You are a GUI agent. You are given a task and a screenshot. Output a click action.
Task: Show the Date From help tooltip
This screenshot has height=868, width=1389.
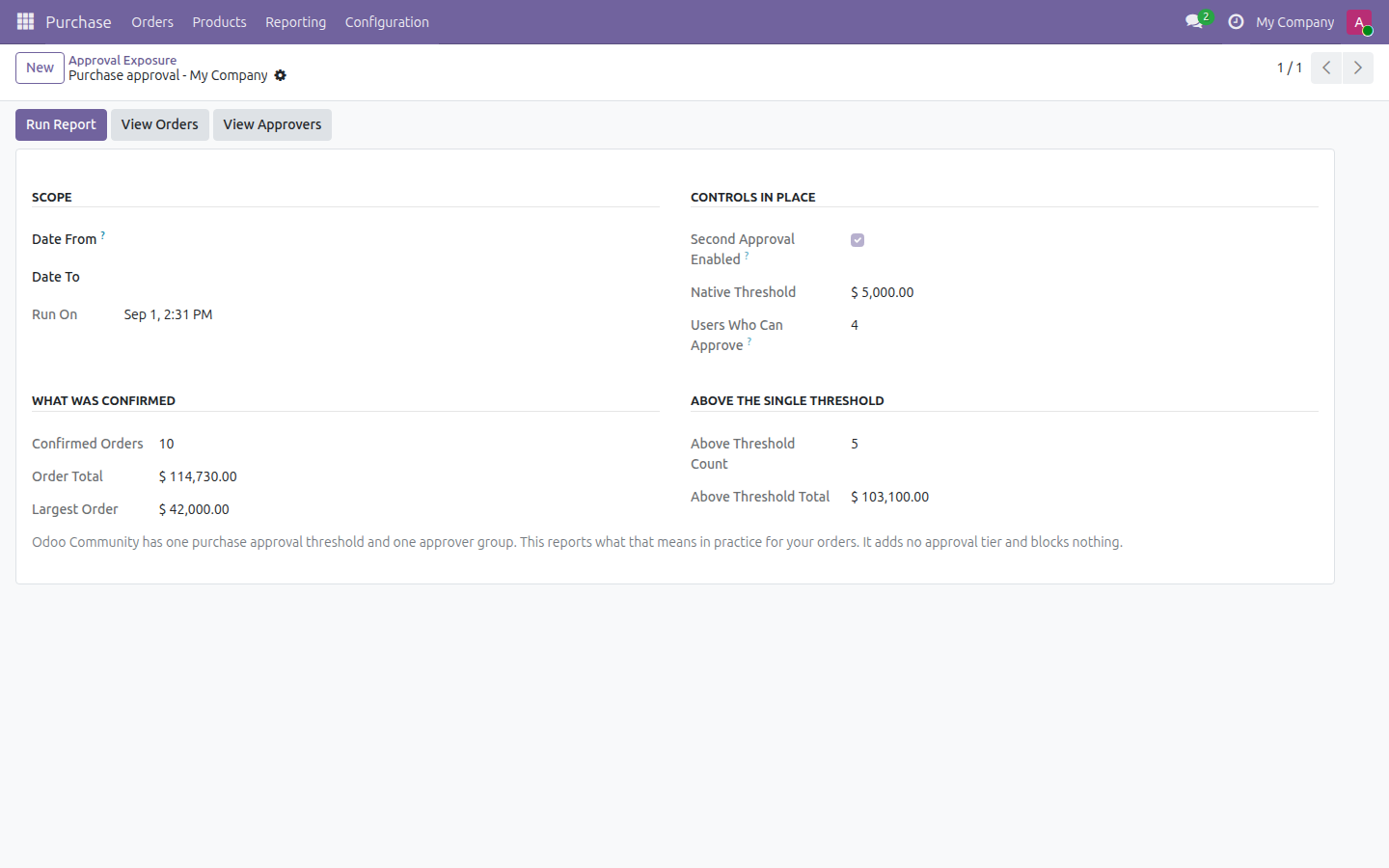point(102,234)
